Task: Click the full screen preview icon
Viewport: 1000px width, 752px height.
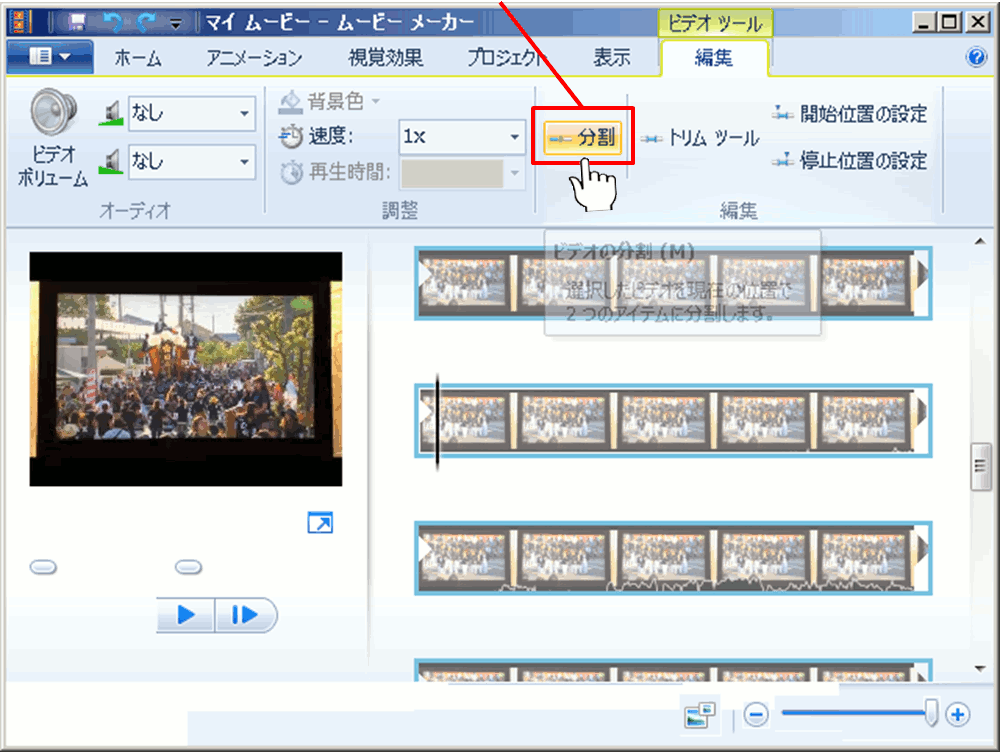Action: point(320,523)
